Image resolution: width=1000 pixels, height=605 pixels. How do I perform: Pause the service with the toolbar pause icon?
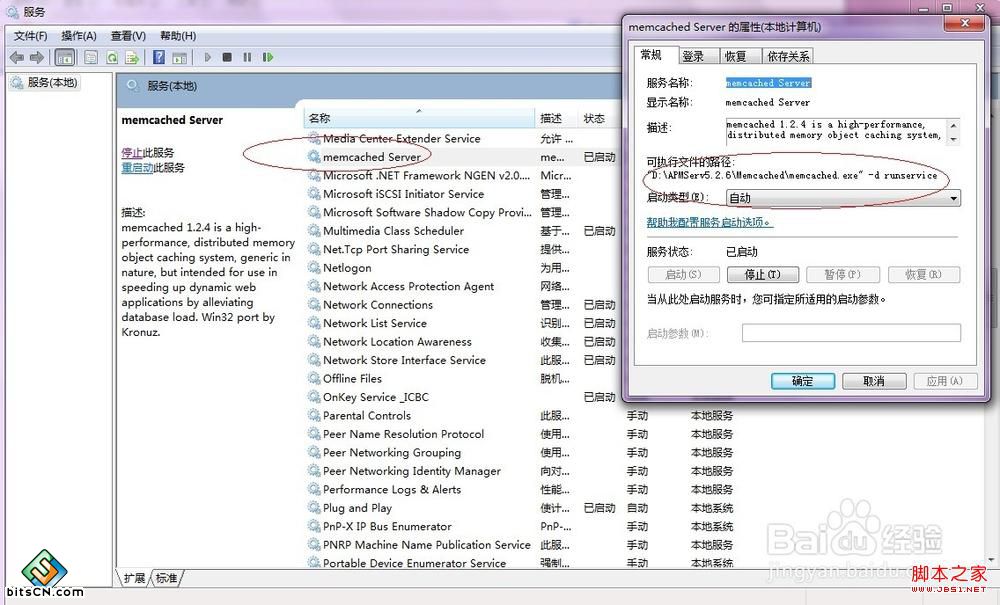pos(247,57)
